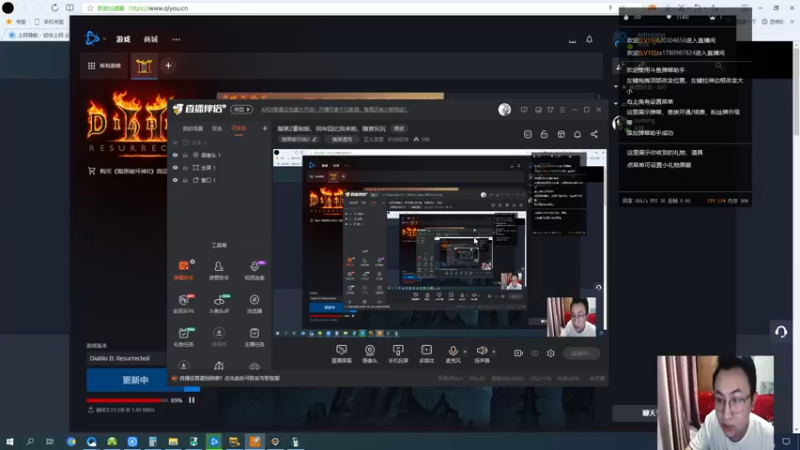Image resolution: width=800 pixels, height=450 pixels.
Task: Open the Windows Start menu
Action: [x=9, y=442]
